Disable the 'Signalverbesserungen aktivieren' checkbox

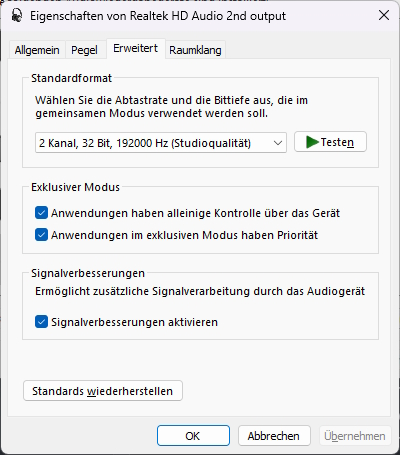[x=41, y=322]
